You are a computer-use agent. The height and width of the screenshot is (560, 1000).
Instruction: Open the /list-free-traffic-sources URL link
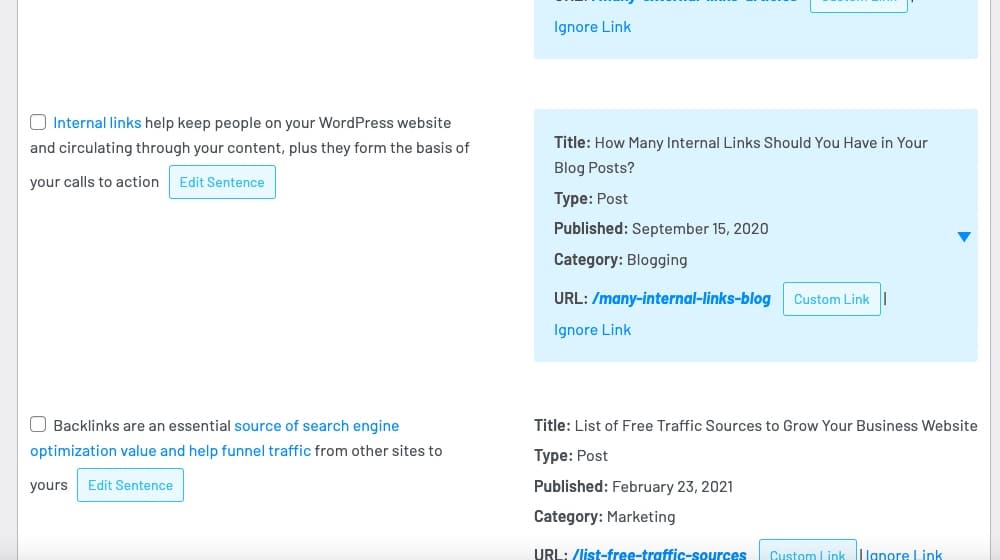click(x=659, y=554)
